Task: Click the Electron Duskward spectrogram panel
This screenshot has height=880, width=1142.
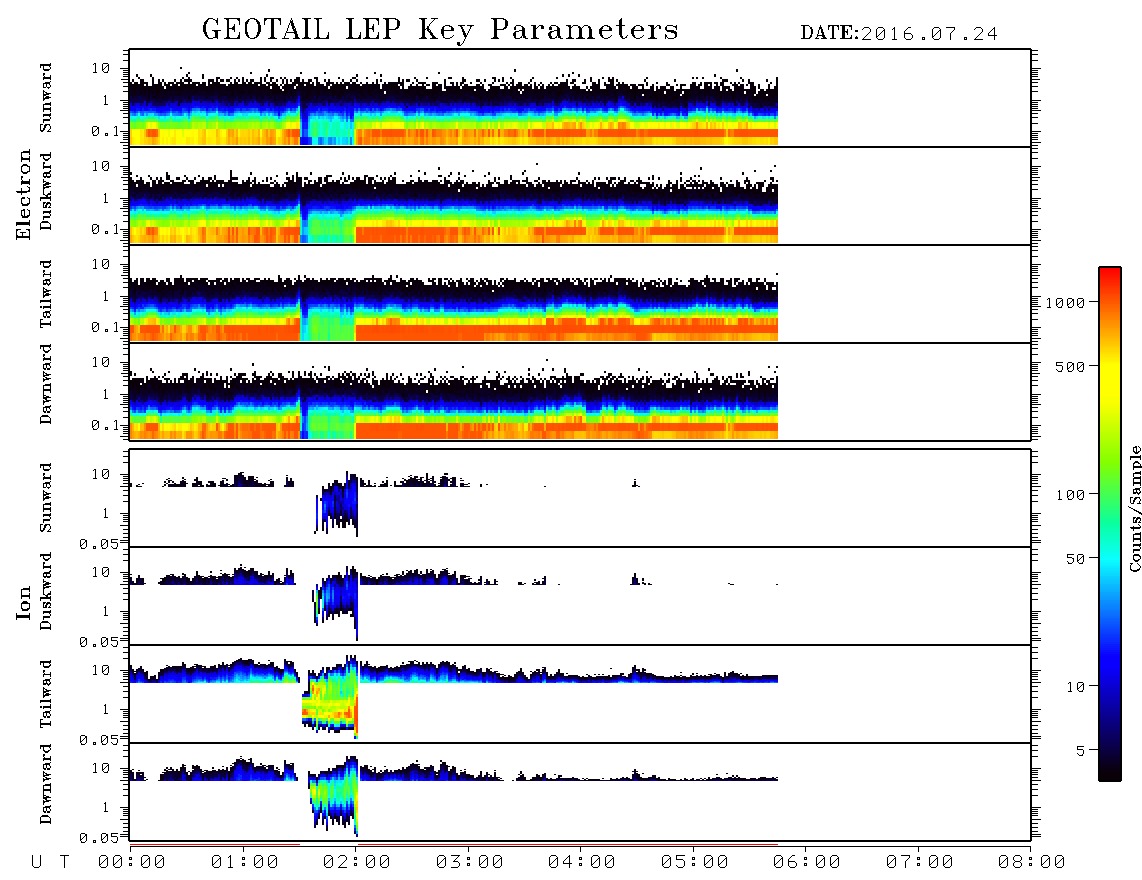Action: (580, 195)
